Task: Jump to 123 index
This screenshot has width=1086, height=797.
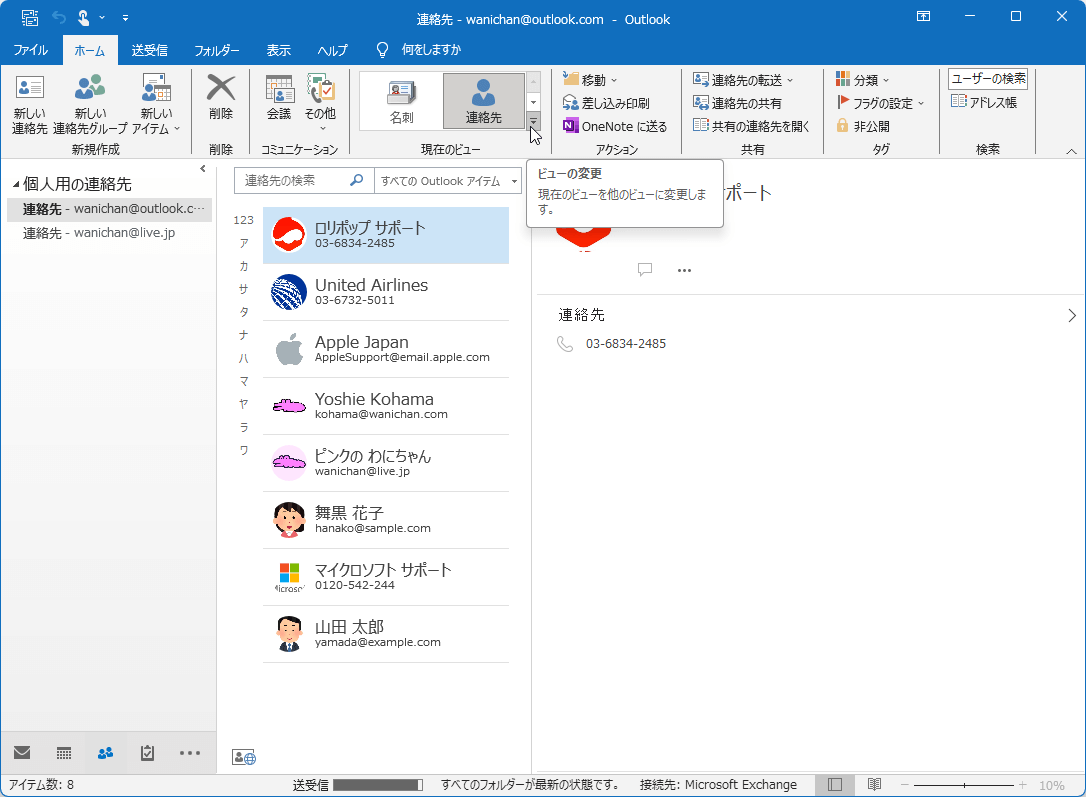Action: [243, 220]
